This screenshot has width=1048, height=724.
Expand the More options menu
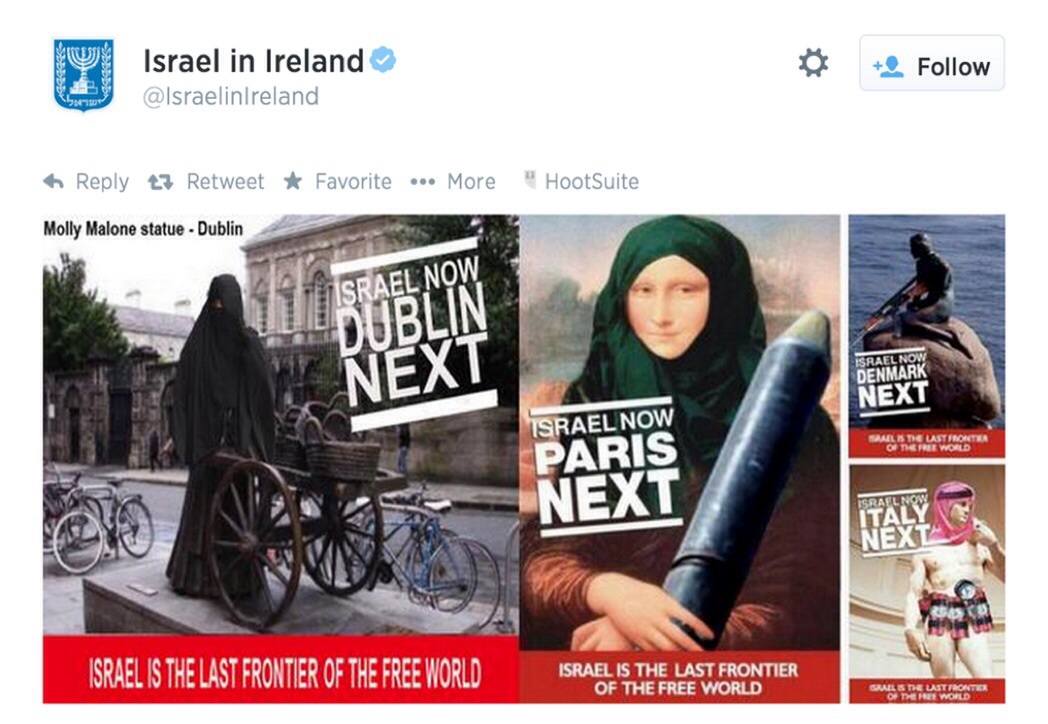[471, 181]
